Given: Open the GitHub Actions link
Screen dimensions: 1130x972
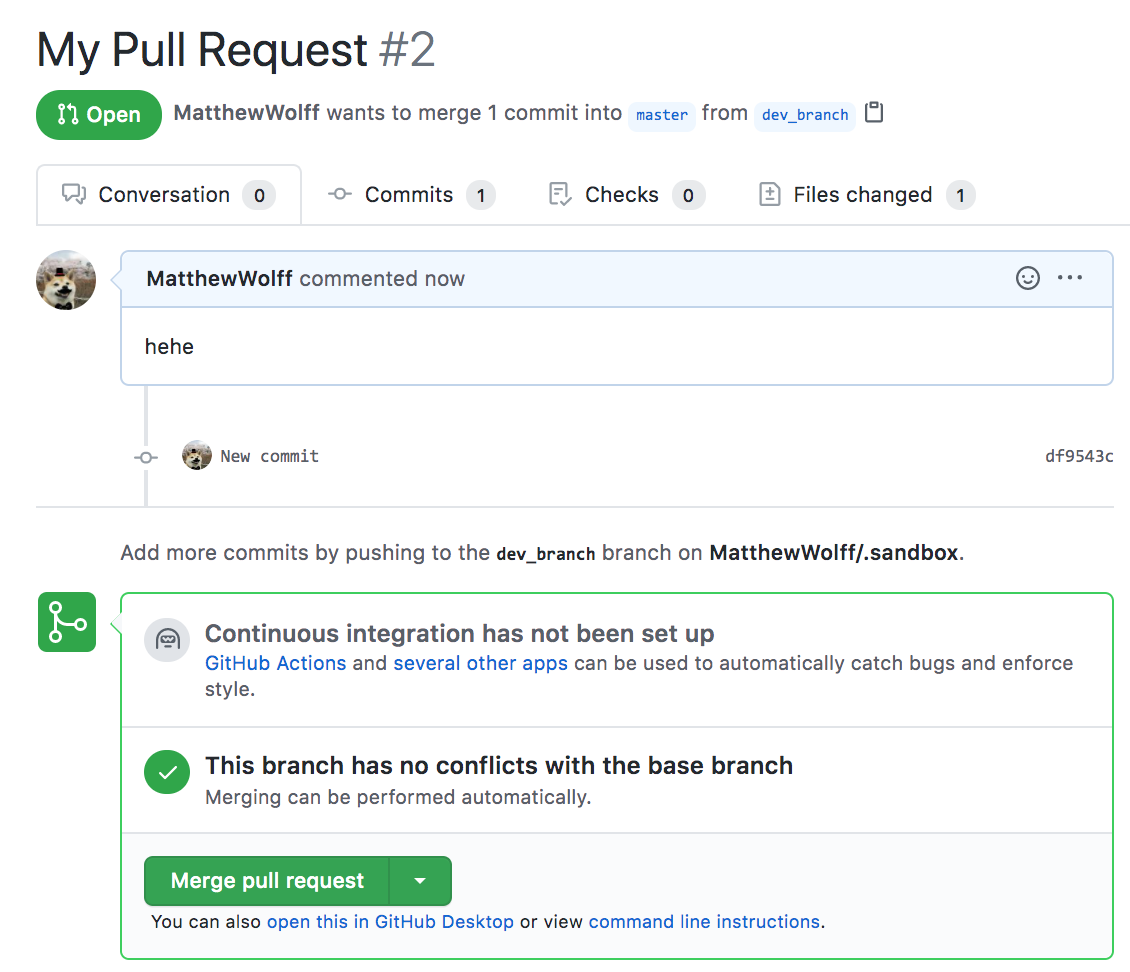Looking at the screenshot, I should [x=275, y=663].
